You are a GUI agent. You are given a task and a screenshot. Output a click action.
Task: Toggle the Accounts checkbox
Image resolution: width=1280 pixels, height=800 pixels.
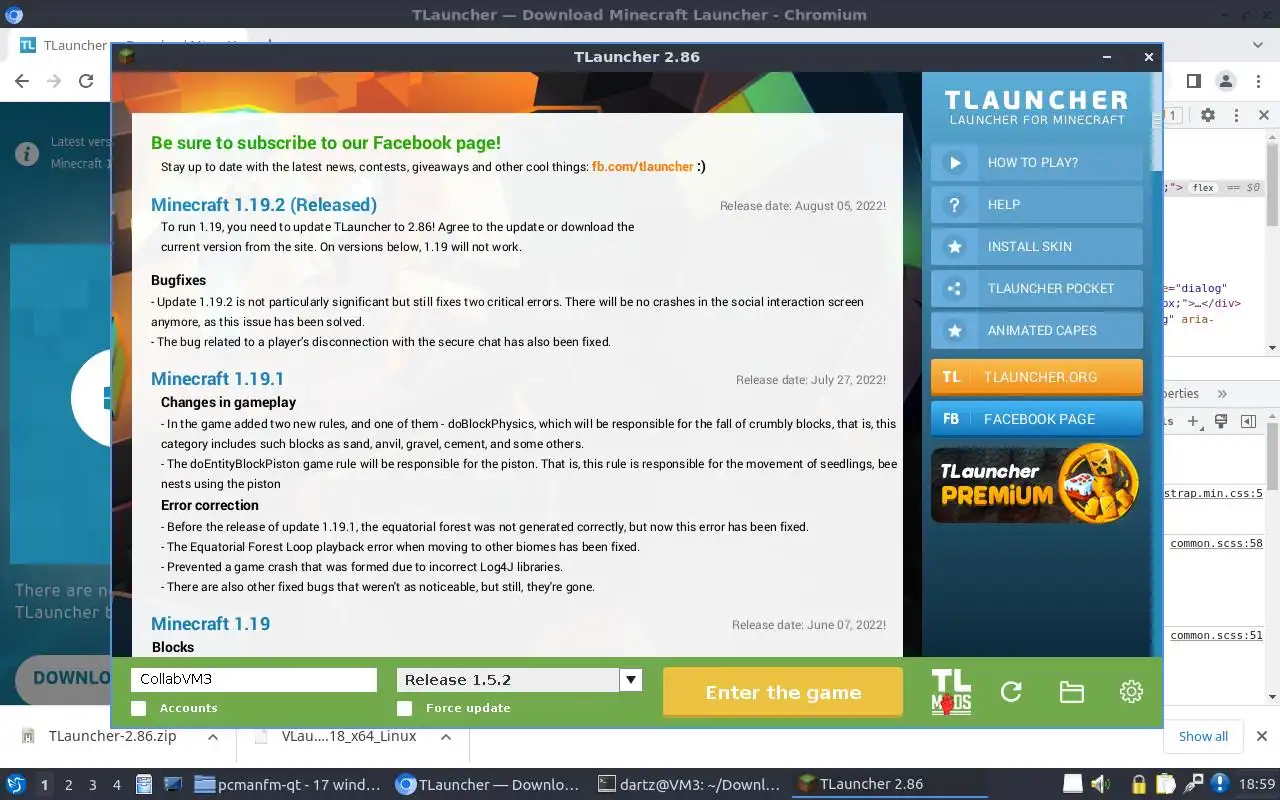point(138,708)
